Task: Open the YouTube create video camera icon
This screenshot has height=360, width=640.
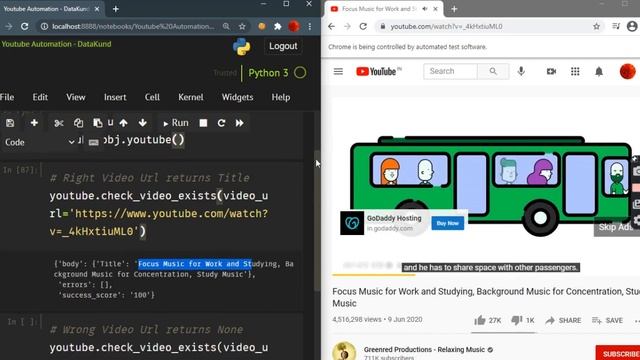Action: click(x=551, y=72)
